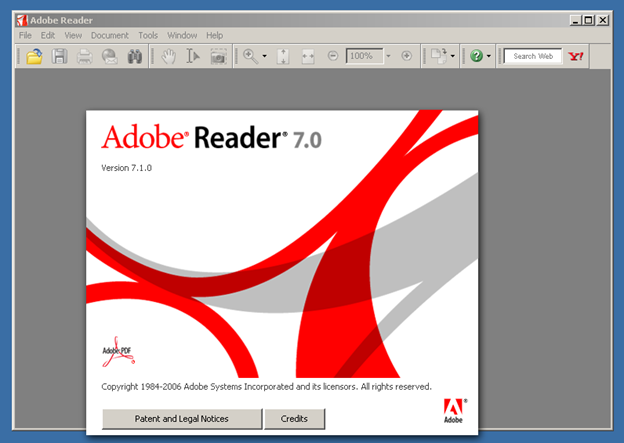Click the zoom in plus button

point(406,57)
